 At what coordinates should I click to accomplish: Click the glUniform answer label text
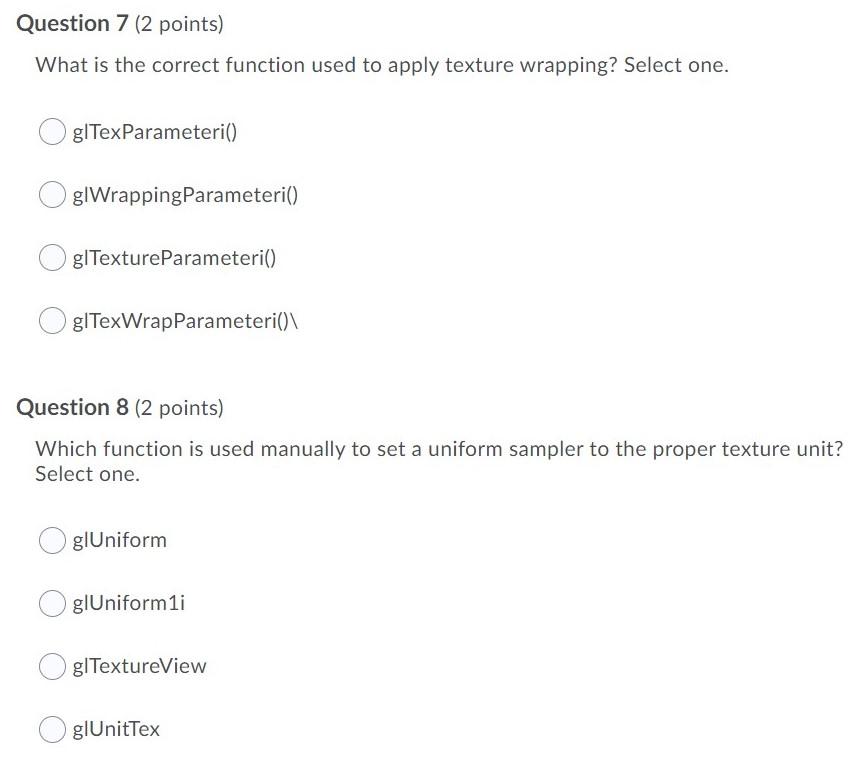[x=120, y=540]
